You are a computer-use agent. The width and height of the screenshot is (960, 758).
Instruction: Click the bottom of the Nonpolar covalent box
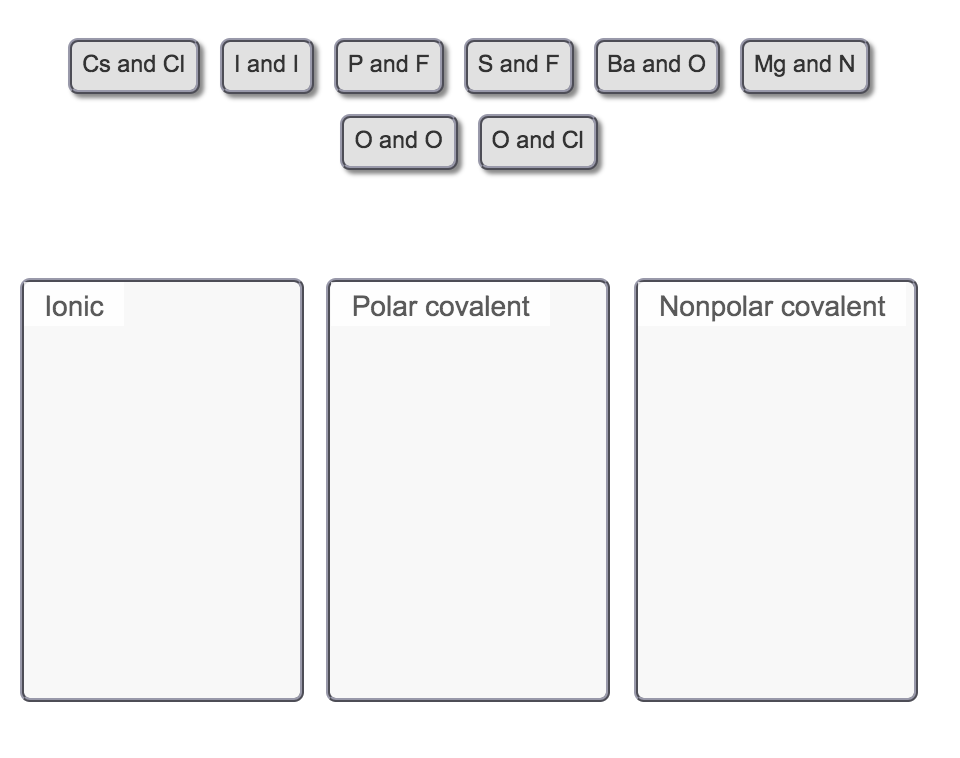775,698
